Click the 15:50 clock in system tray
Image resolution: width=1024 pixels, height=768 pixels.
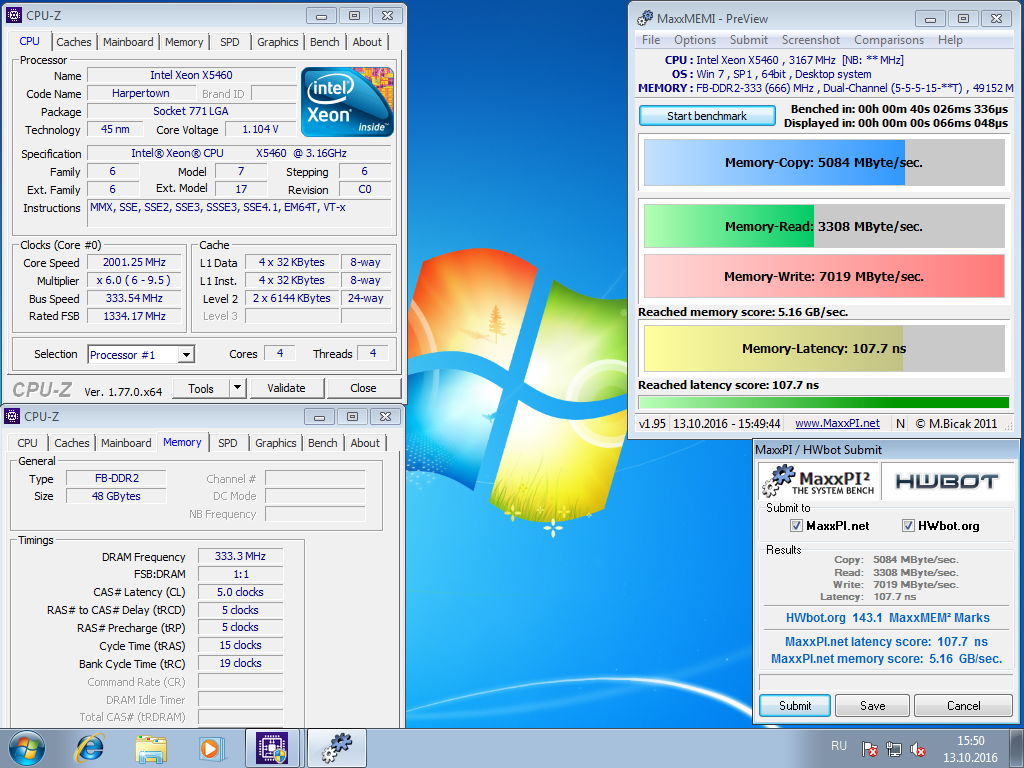970,741
